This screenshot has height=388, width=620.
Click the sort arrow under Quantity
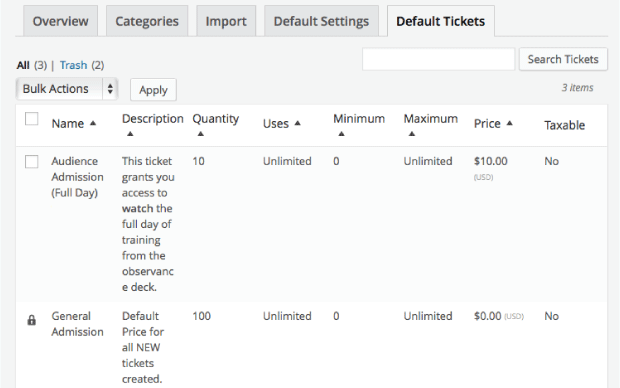click(200, 134)
